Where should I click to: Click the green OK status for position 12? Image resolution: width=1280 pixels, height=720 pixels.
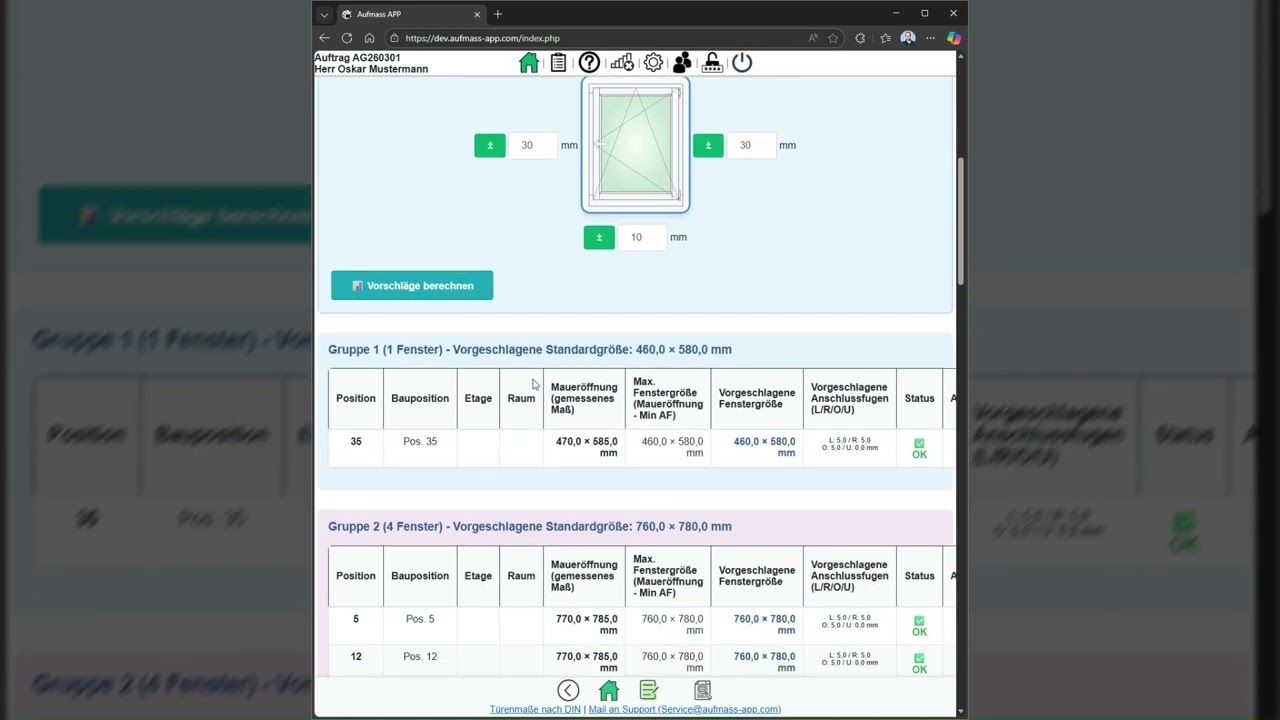[x=919, y=663]
